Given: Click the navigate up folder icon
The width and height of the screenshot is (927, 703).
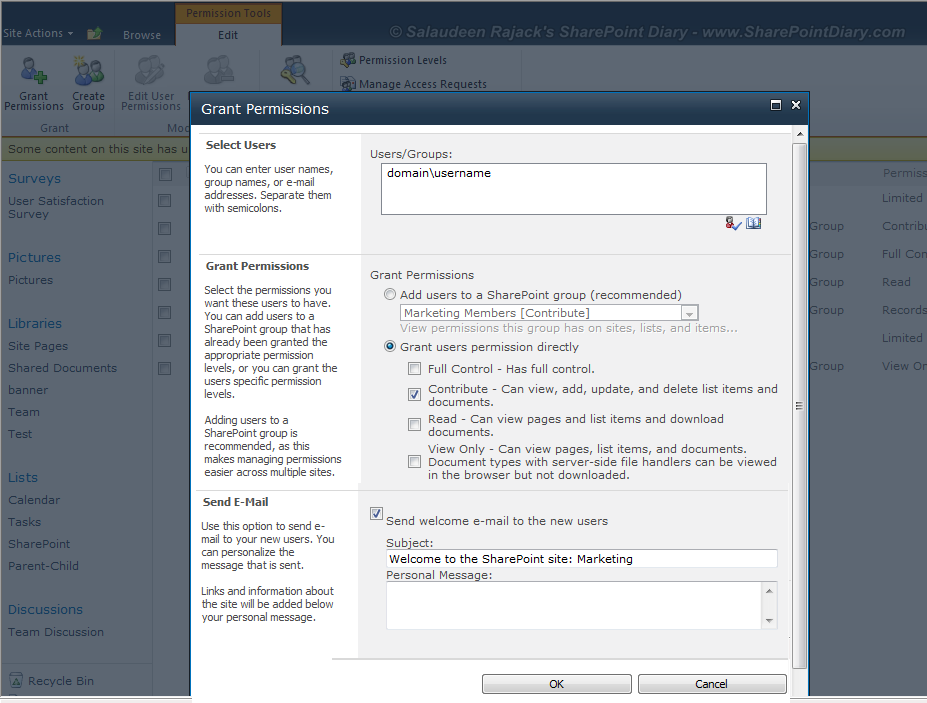Looking at the screenshot, I should click(x=95, y=34).
